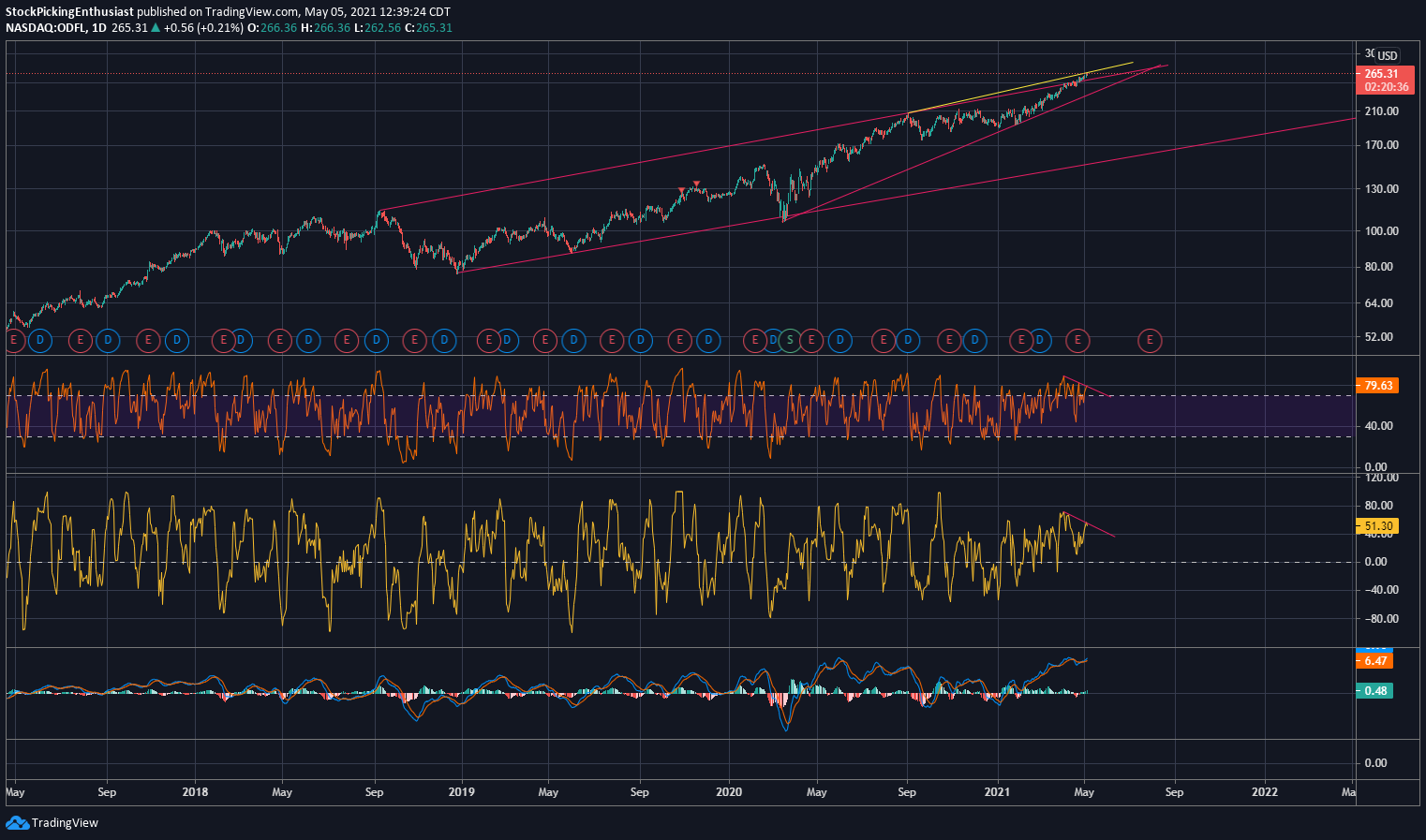Click the 2021 label on time axis

[998, 792]
